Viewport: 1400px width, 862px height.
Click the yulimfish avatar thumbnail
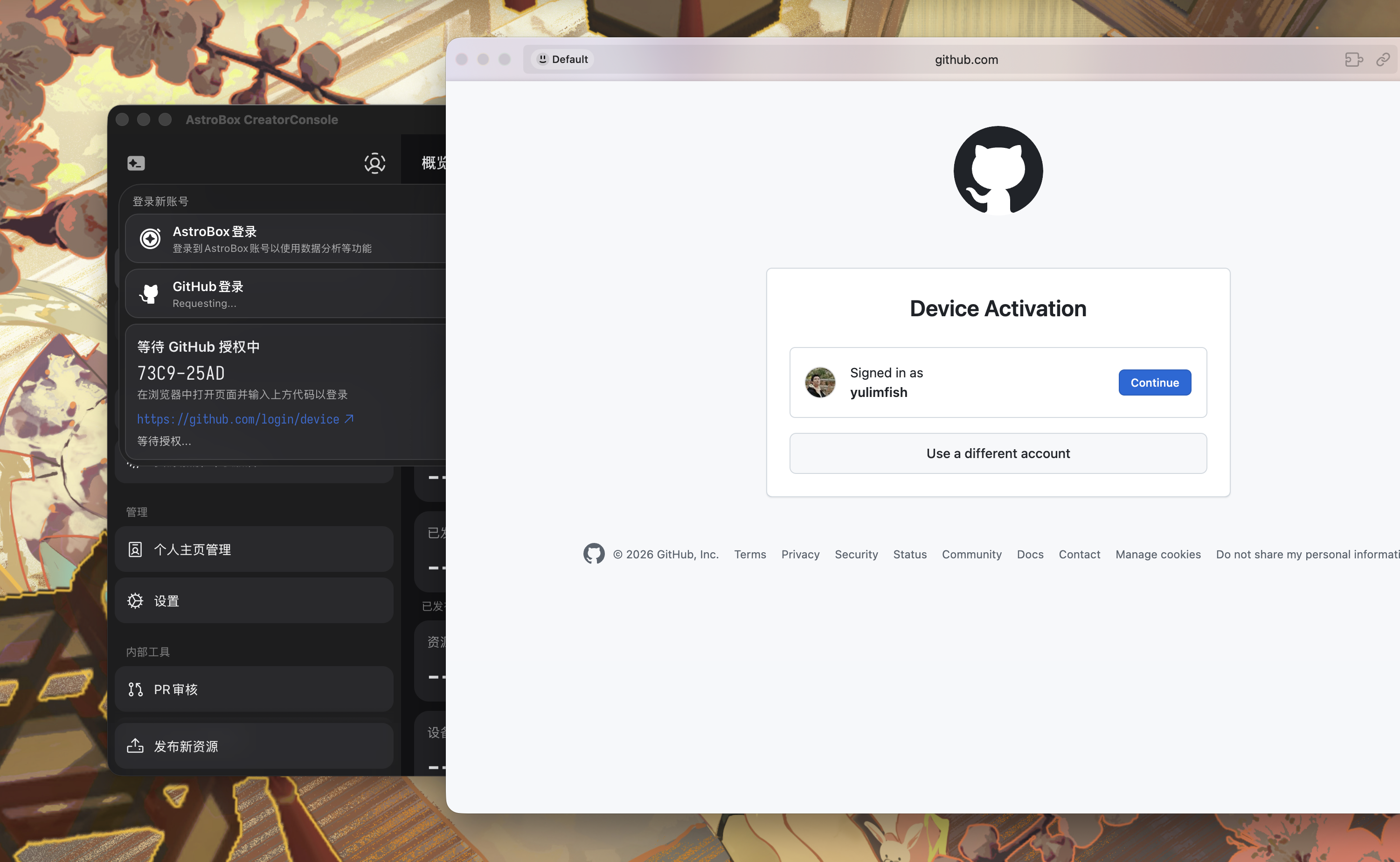coord(820,382)
